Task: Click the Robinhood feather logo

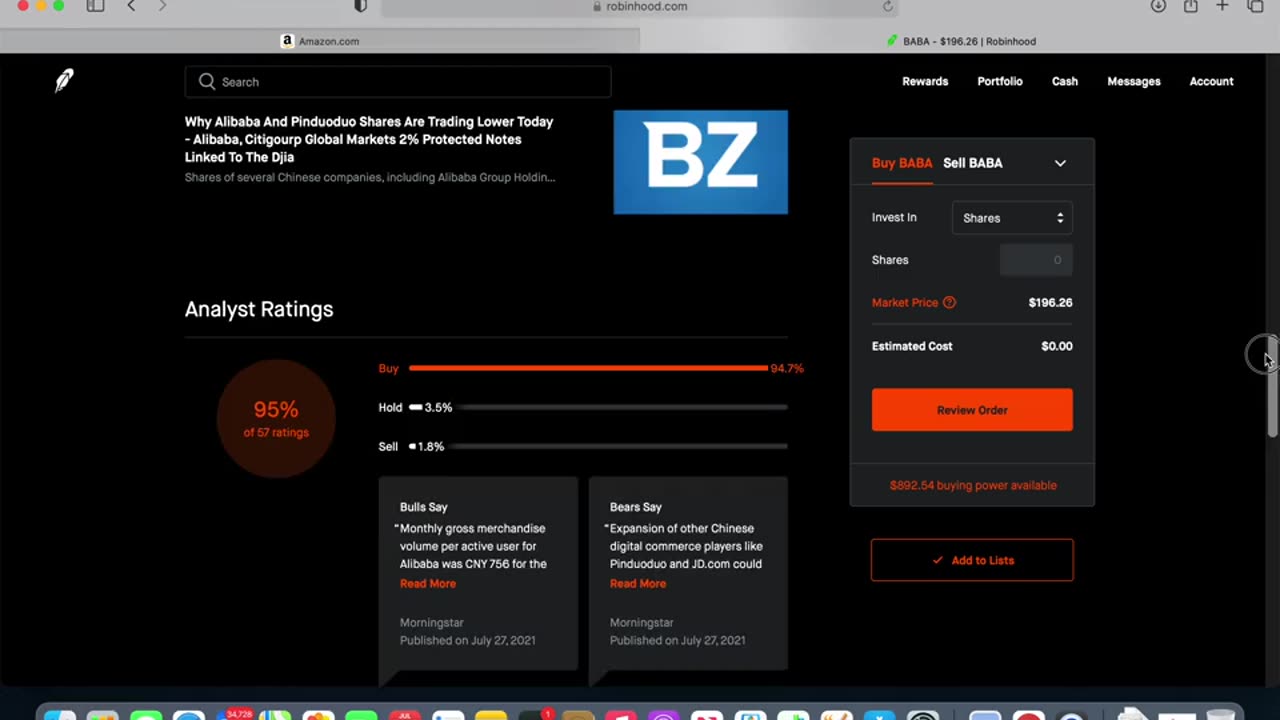Action: (64, 81)
